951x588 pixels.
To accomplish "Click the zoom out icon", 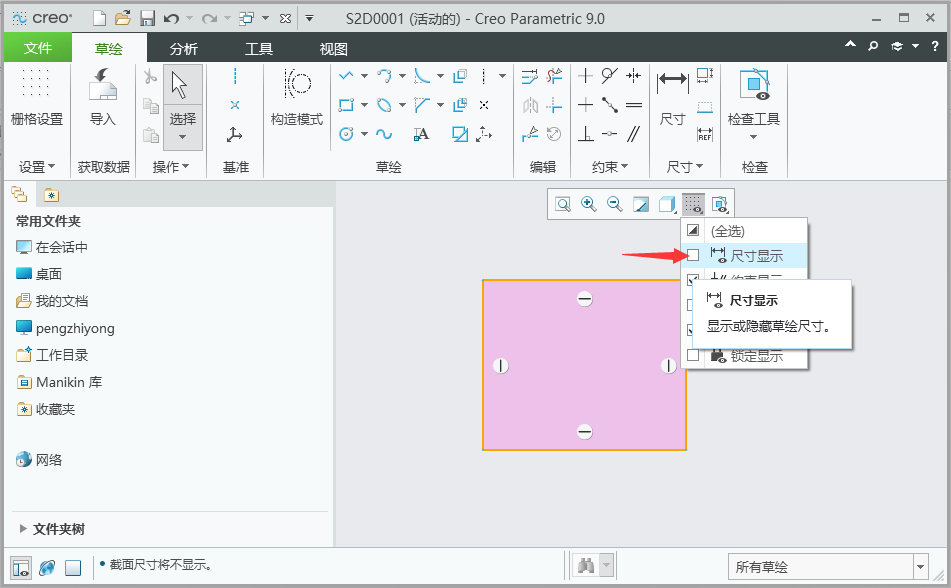I will coord(614,204).
